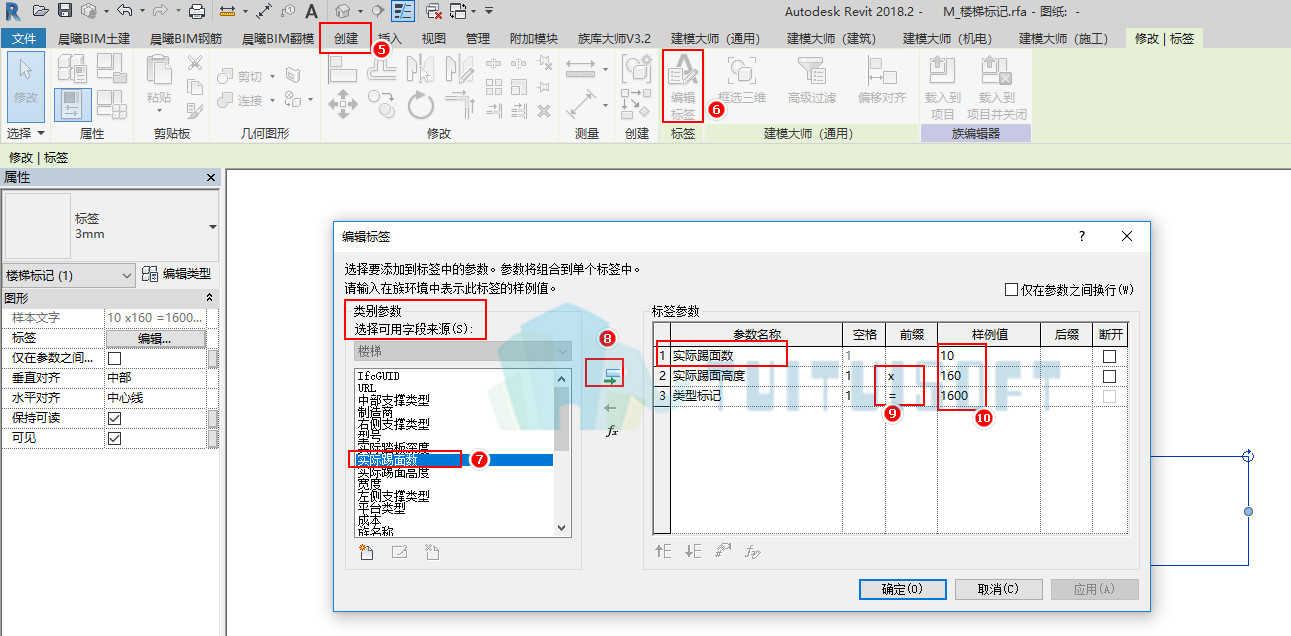1291x636 pixels.
Task: Click the add calculated parameter fx icon
Action: click(x=613, y=432)
